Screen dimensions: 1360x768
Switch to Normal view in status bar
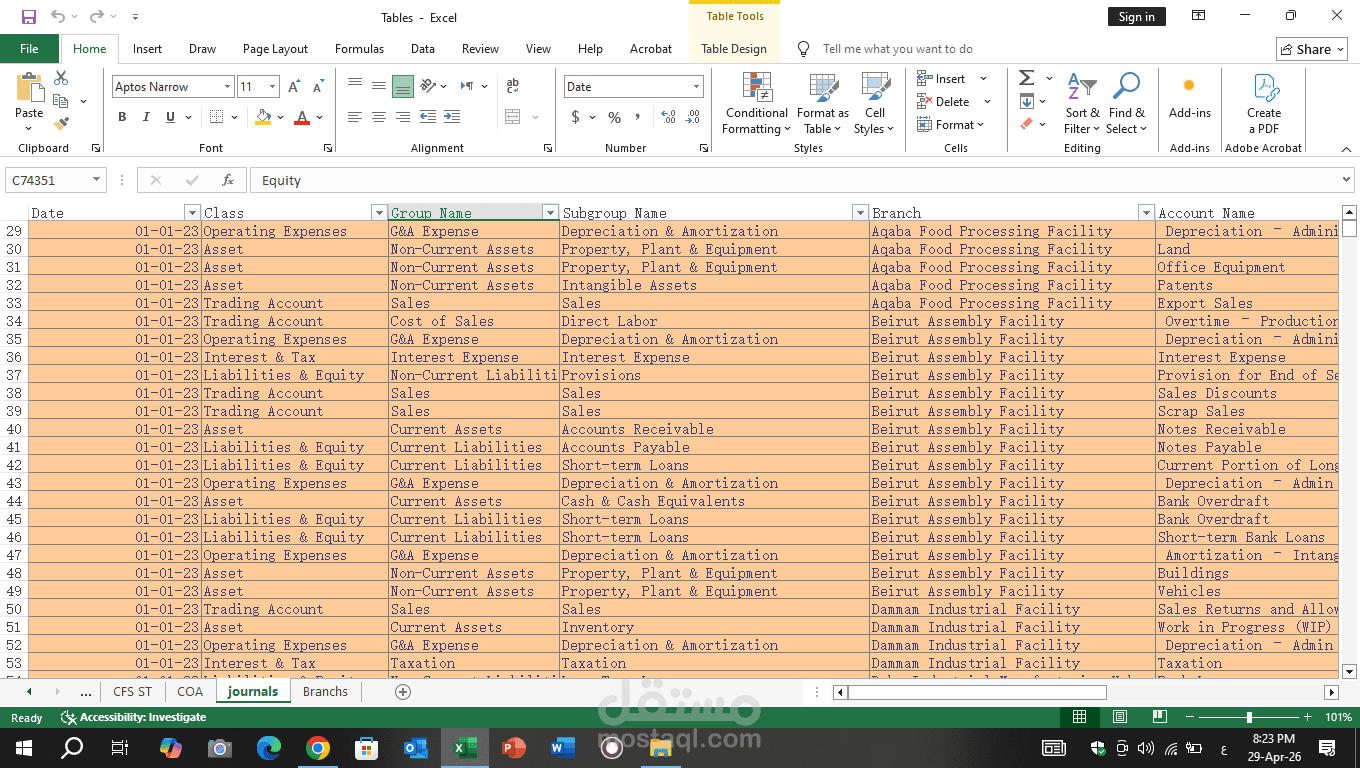coord(1079,717)
